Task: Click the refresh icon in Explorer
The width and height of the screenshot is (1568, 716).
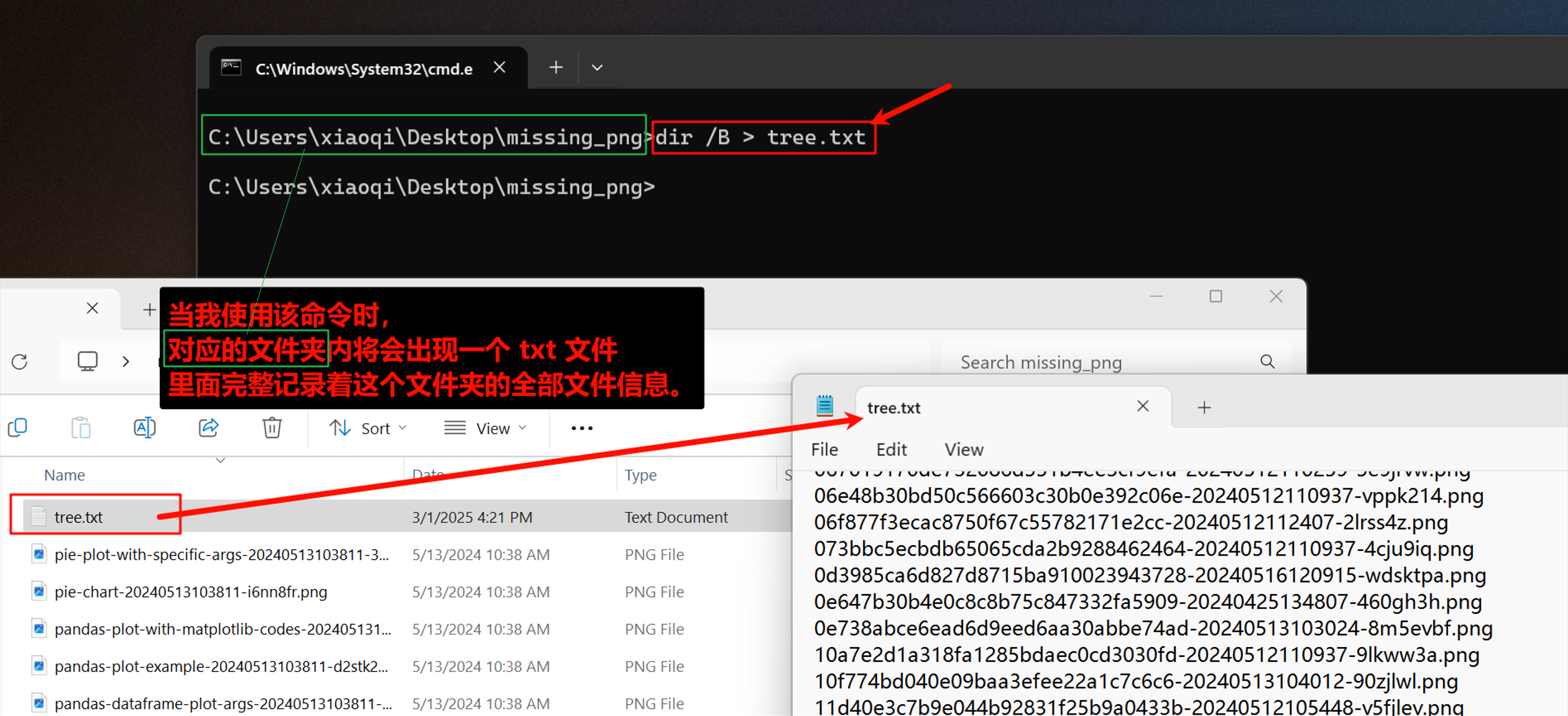Action: tap(20, 361)
